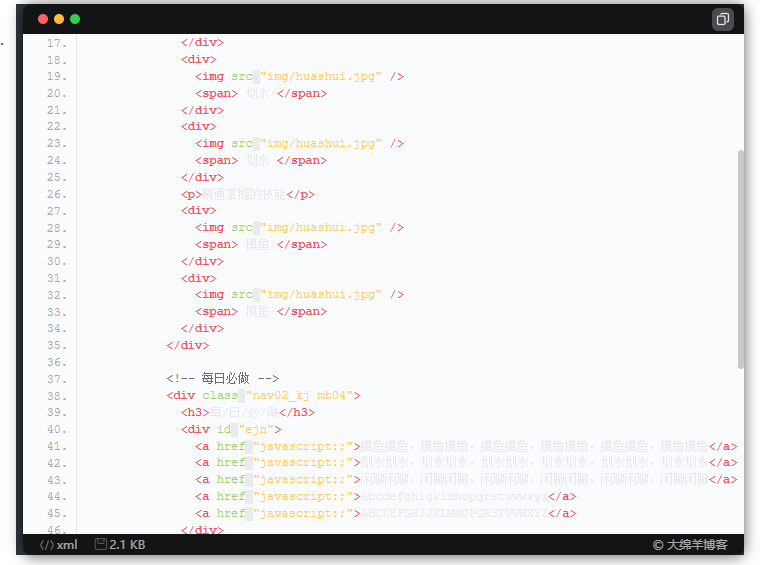Click the yellow dot in code header
Screen dimensions: 769x565
(x=59, y=19)
